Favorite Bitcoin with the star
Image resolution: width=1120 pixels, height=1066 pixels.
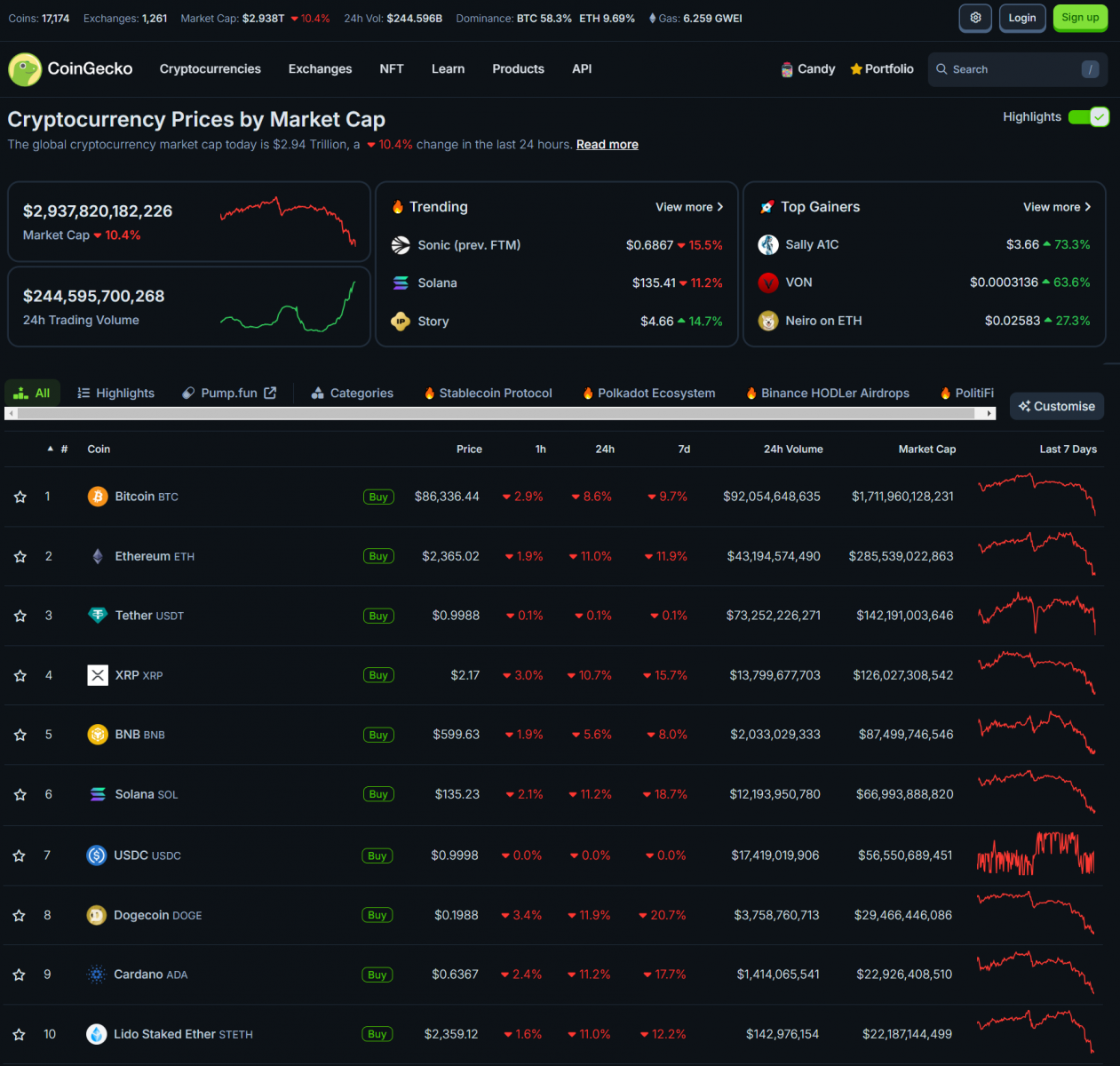coord(20,497)
